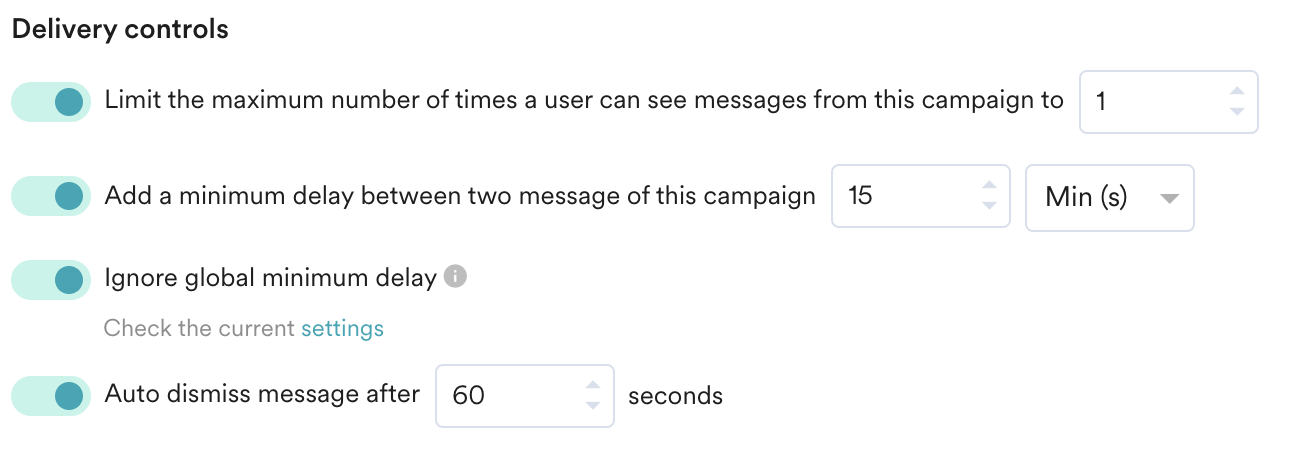Turn off Ignore global minimum delay switch

pos(51,279)
